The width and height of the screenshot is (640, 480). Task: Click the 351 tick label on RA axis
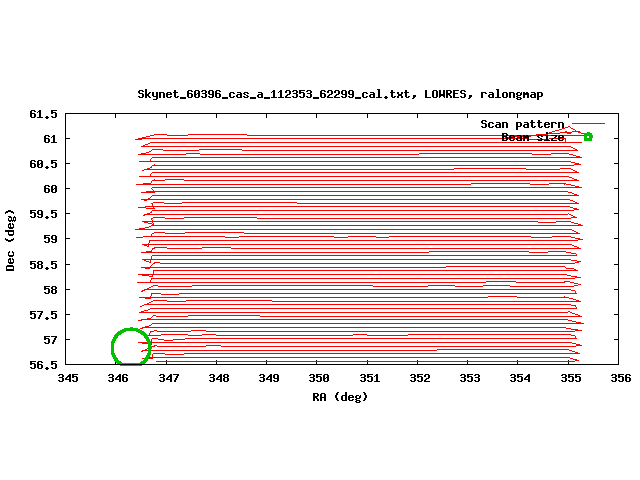[x=370, y=378]
